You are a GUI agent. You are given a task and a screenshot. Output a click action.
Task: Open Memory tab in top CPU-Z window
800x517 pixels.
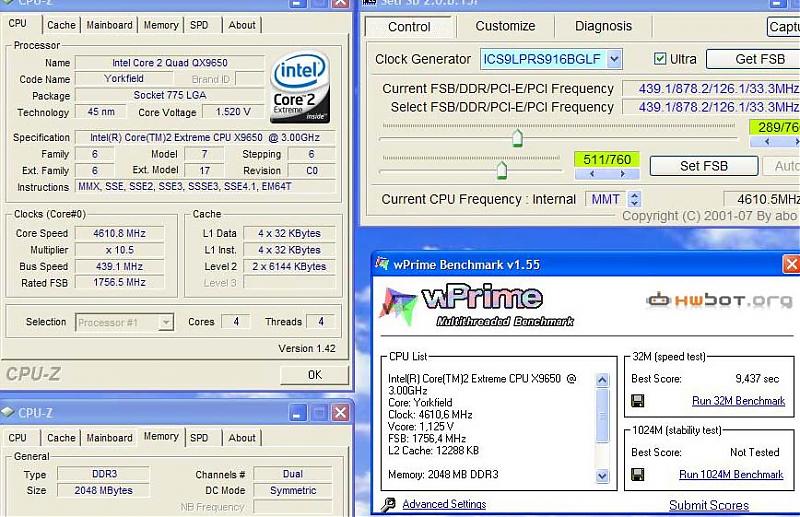[161, 25]
